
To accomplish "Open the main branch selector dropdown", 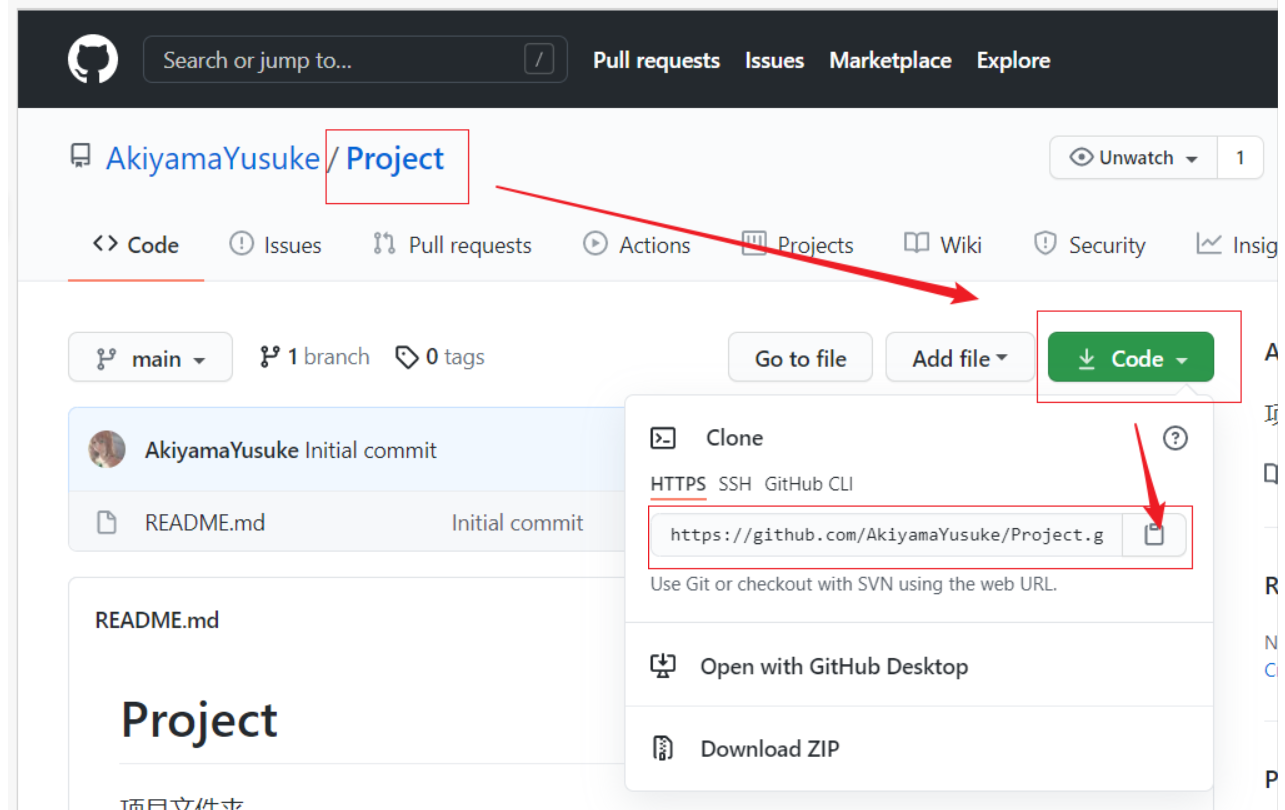I will [x=150, y=358].
